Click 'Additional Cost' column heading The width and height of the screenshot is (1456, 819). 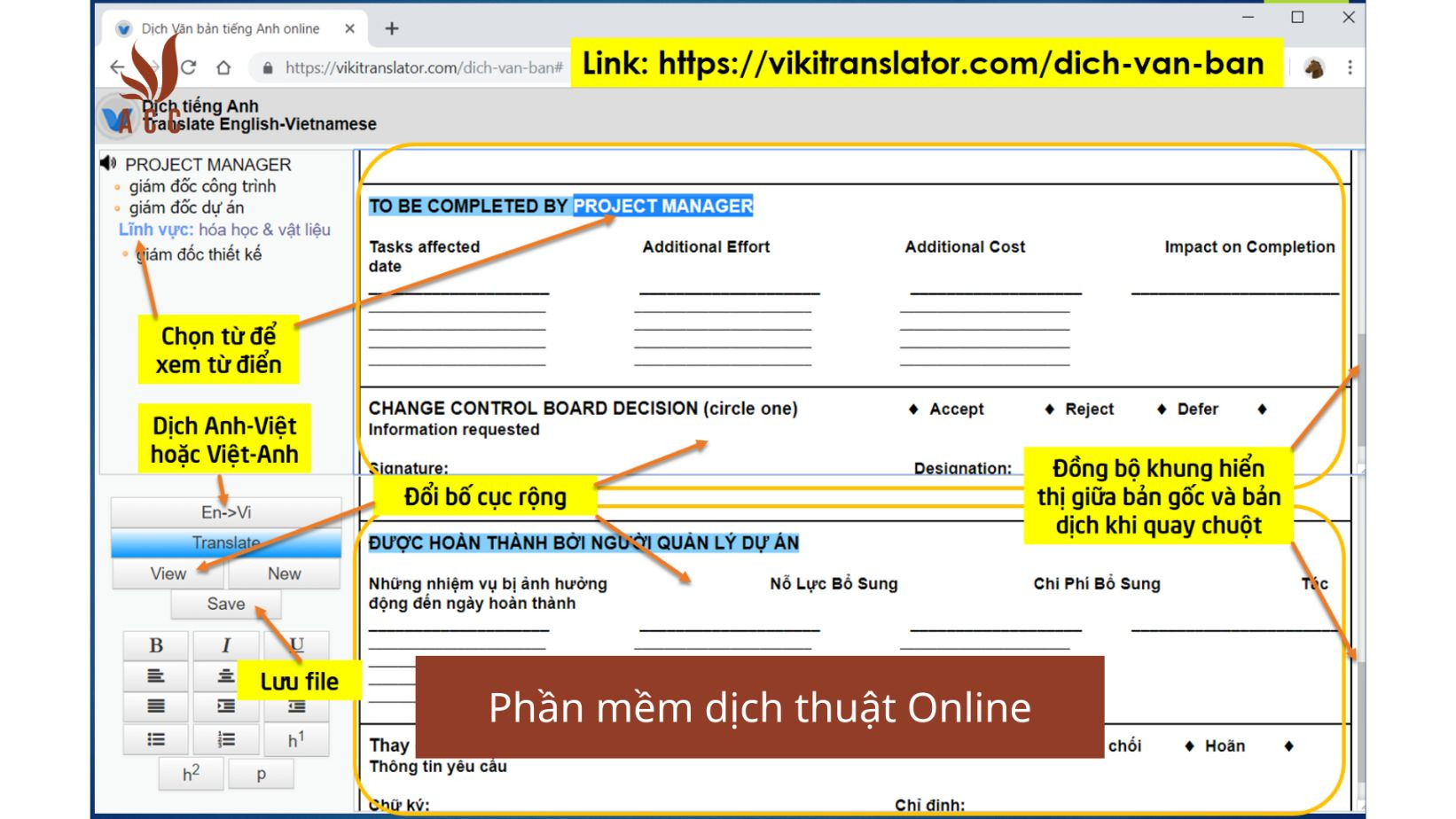point(965,246)
